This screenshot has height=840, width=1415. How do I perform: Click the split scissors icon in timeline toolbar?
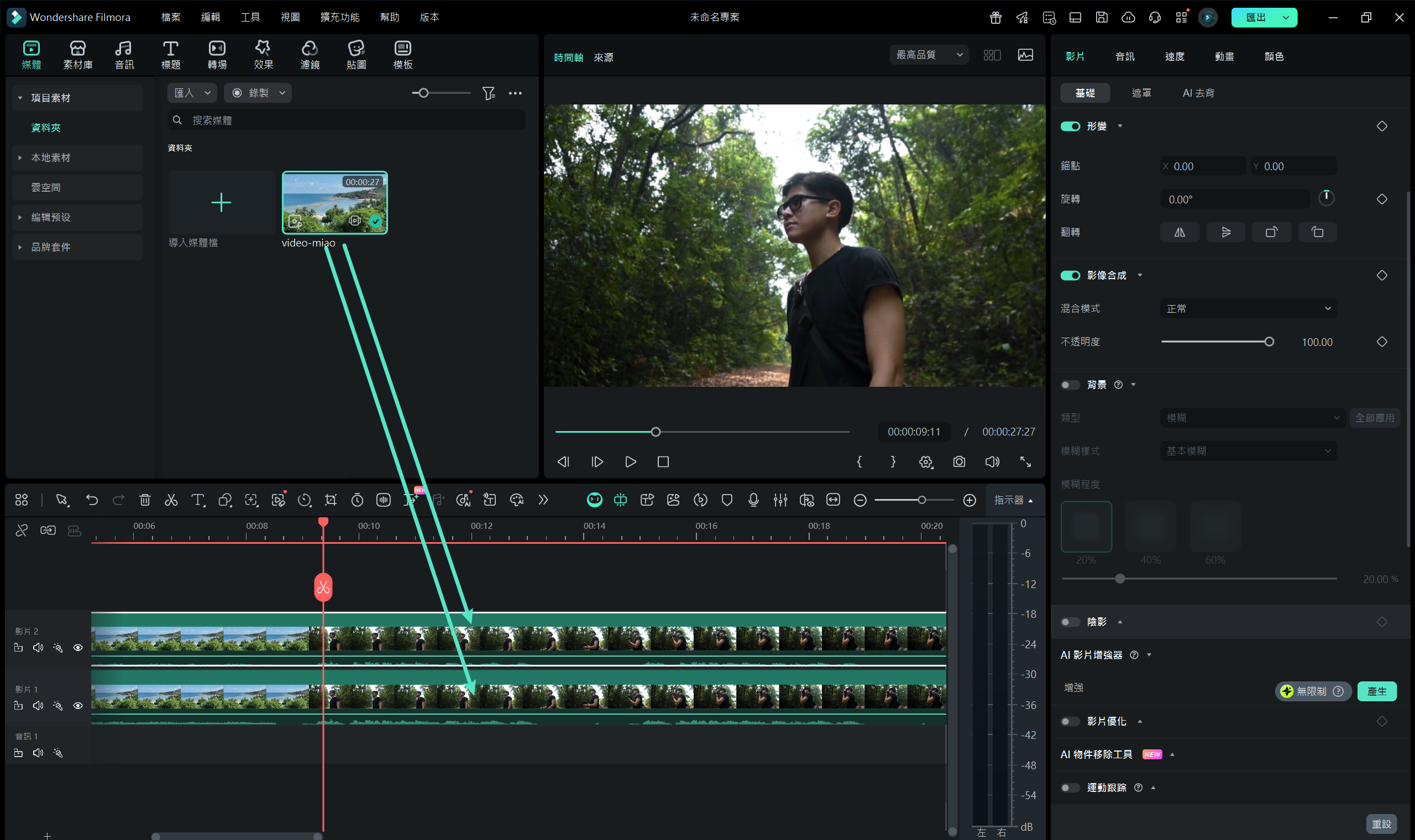pyautogui.click(x=171, y=500)
